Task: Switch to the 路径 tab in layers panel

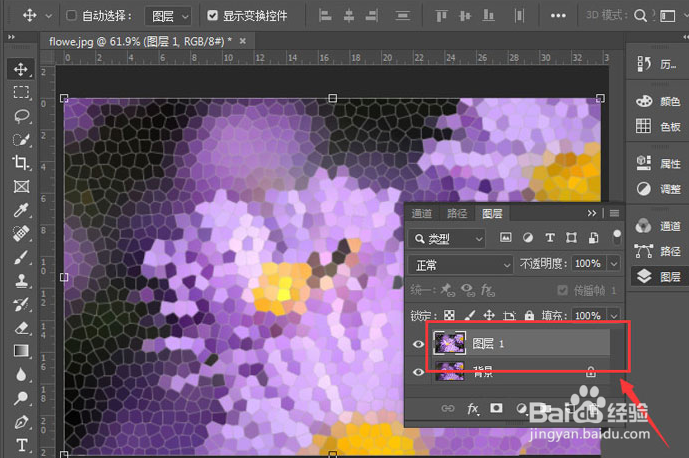Action: tap(457, 213)
